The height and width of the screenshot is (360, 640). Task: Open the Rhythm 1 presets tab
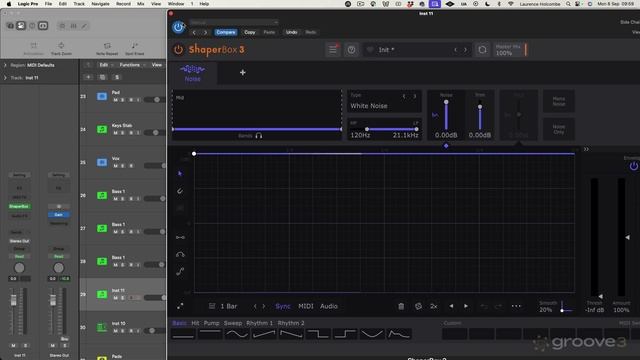pos(260,323)
